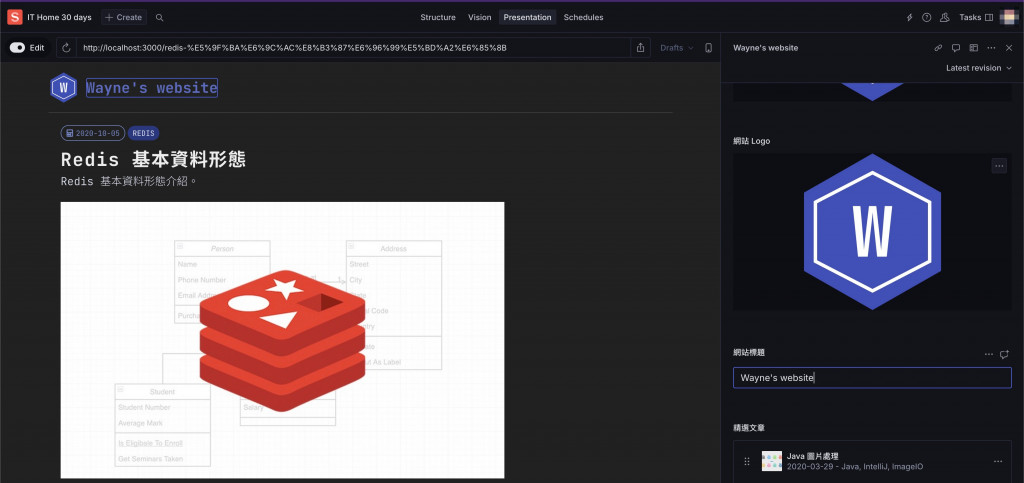Add comment to 網站標題 field
Viewport: 1024px width, 483px height.
[1004, 354]
